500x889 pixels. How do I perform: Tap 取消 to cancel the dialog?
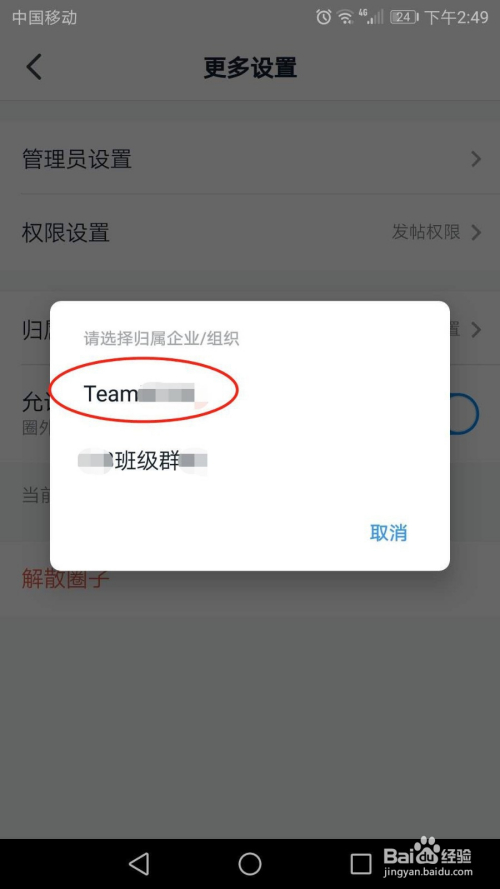coord(388,533)
